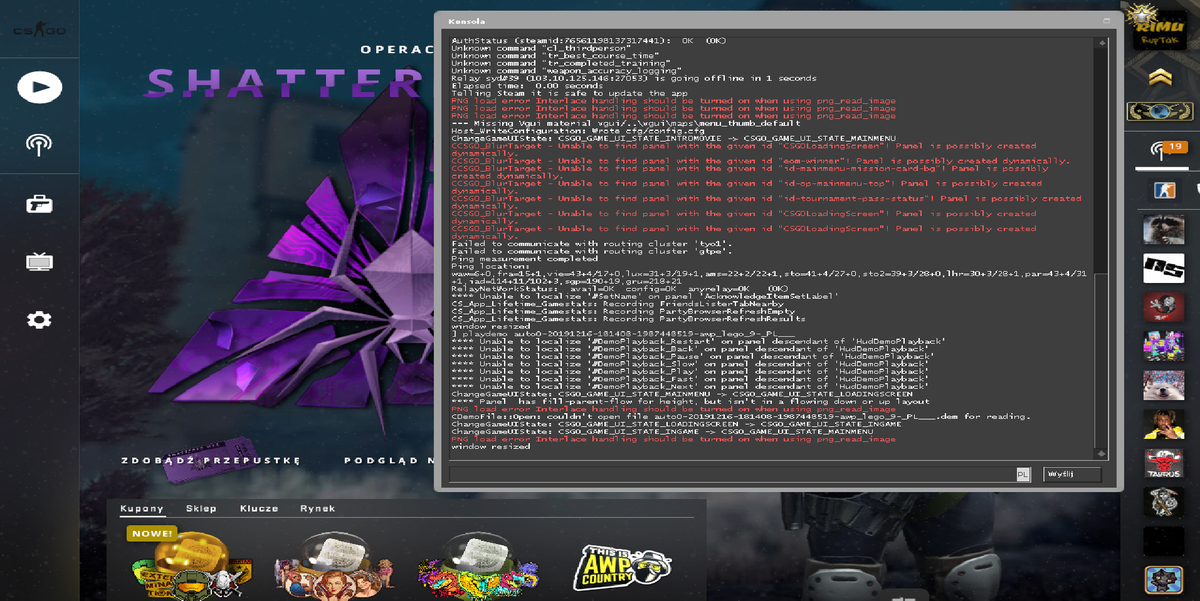Click the gold chevron rank icon
The height and width of the screenshot is (601, 1200).
[1160, 77]
